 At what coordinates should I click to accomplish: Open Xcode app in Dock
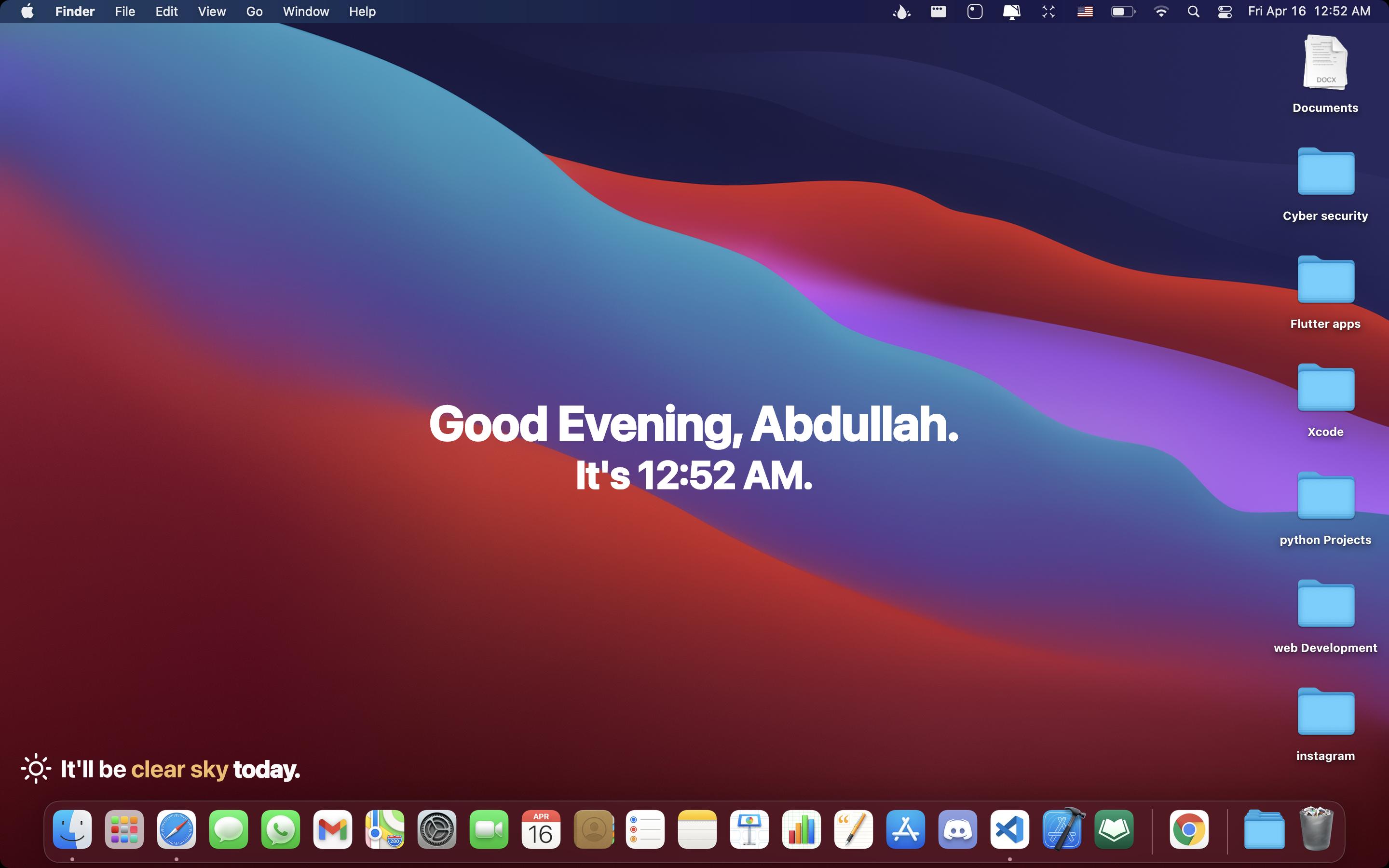click(x=1062, y=829)
